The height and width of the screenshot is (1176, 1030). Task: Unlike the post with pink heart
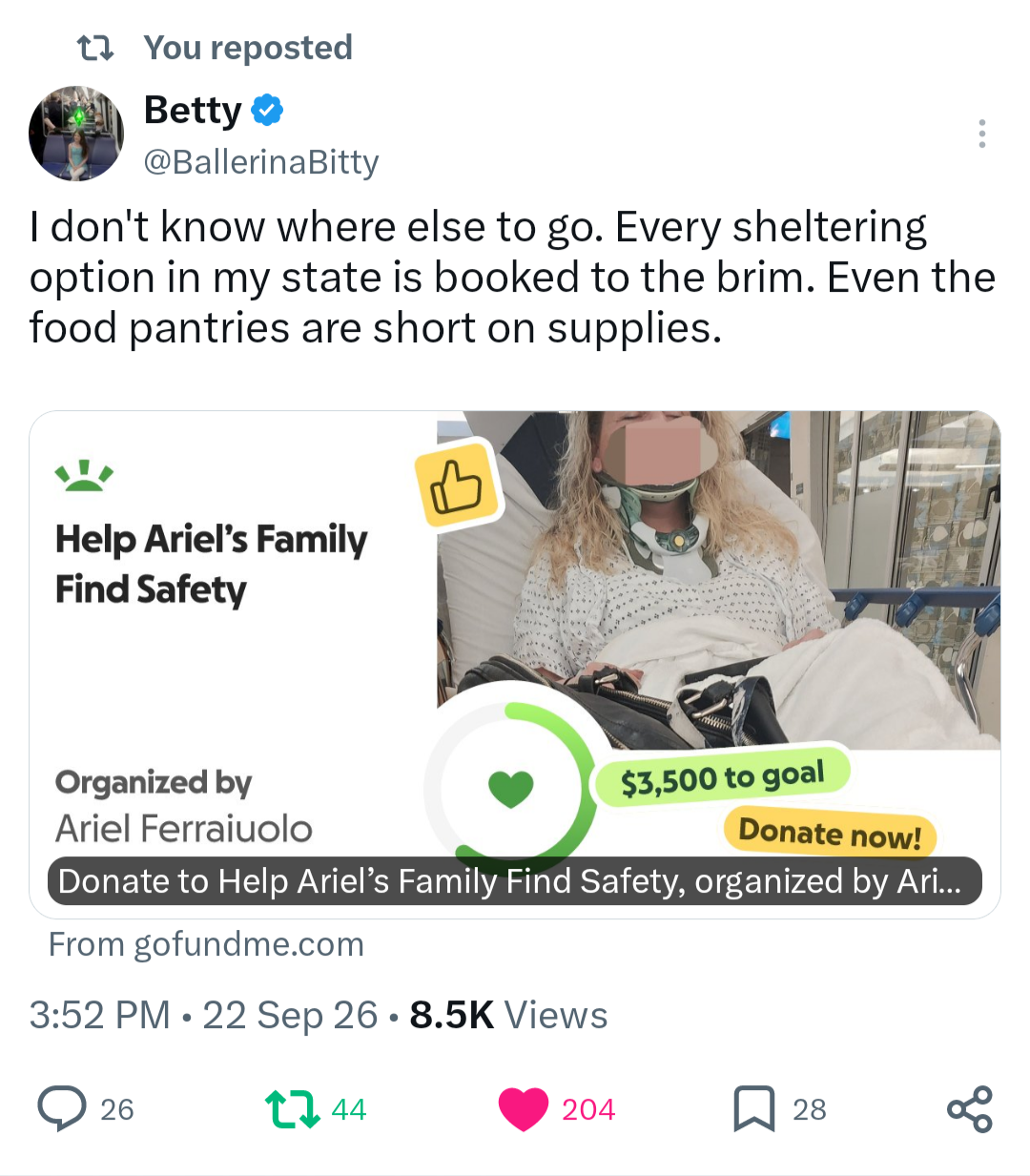[524, 1109]
